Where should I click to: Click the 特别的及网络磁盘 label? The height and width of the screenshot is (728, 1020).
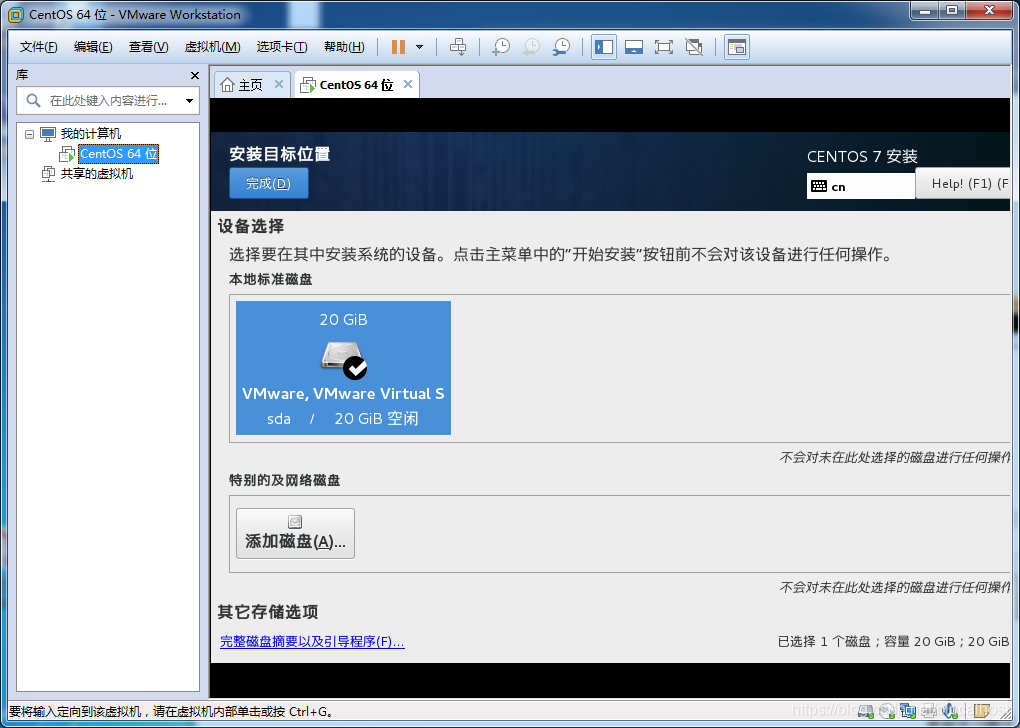click(284, 480)
